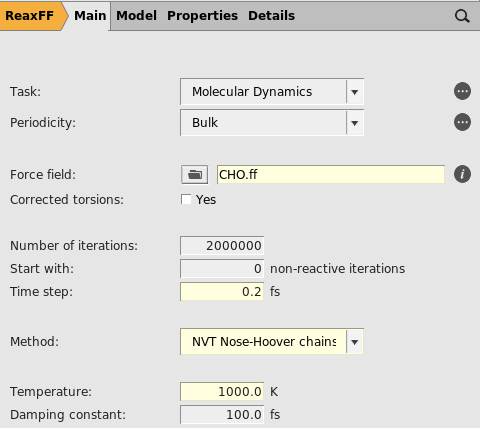Edit non-reactive iterations start field

coord(222,269)
